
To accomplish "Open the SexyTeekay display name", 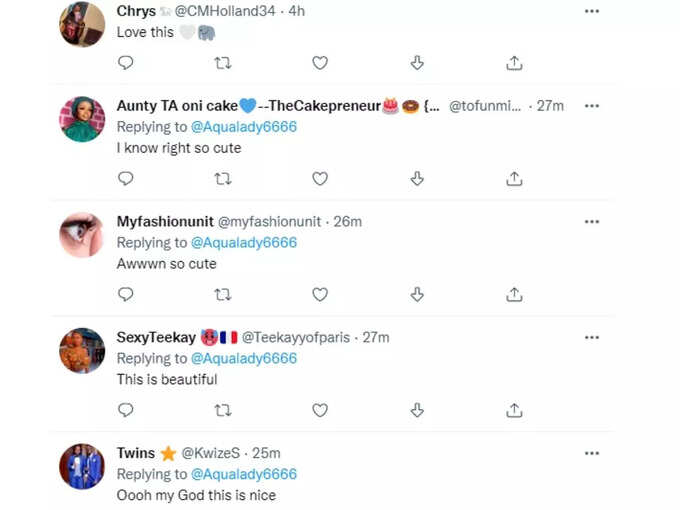I will click(x=156, y=337).
